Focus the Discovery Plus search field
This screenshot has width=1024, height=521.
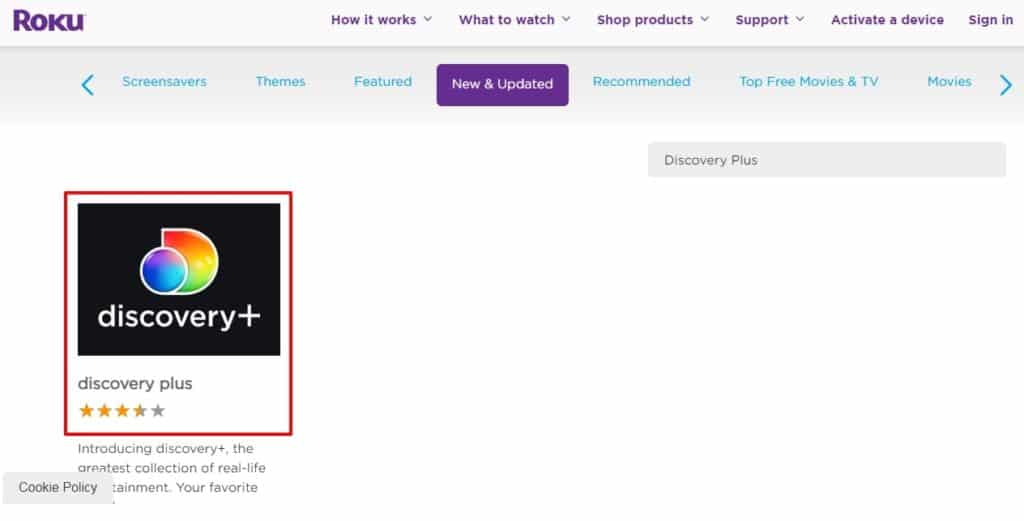[827, 160]
